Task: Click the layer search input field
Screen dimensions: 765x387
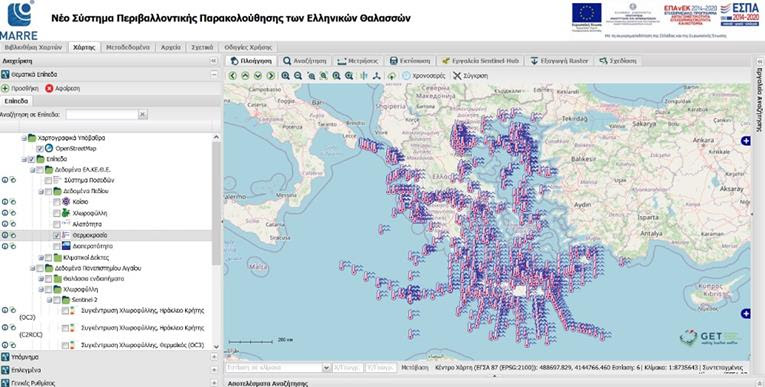Action: tap(102, 114)
